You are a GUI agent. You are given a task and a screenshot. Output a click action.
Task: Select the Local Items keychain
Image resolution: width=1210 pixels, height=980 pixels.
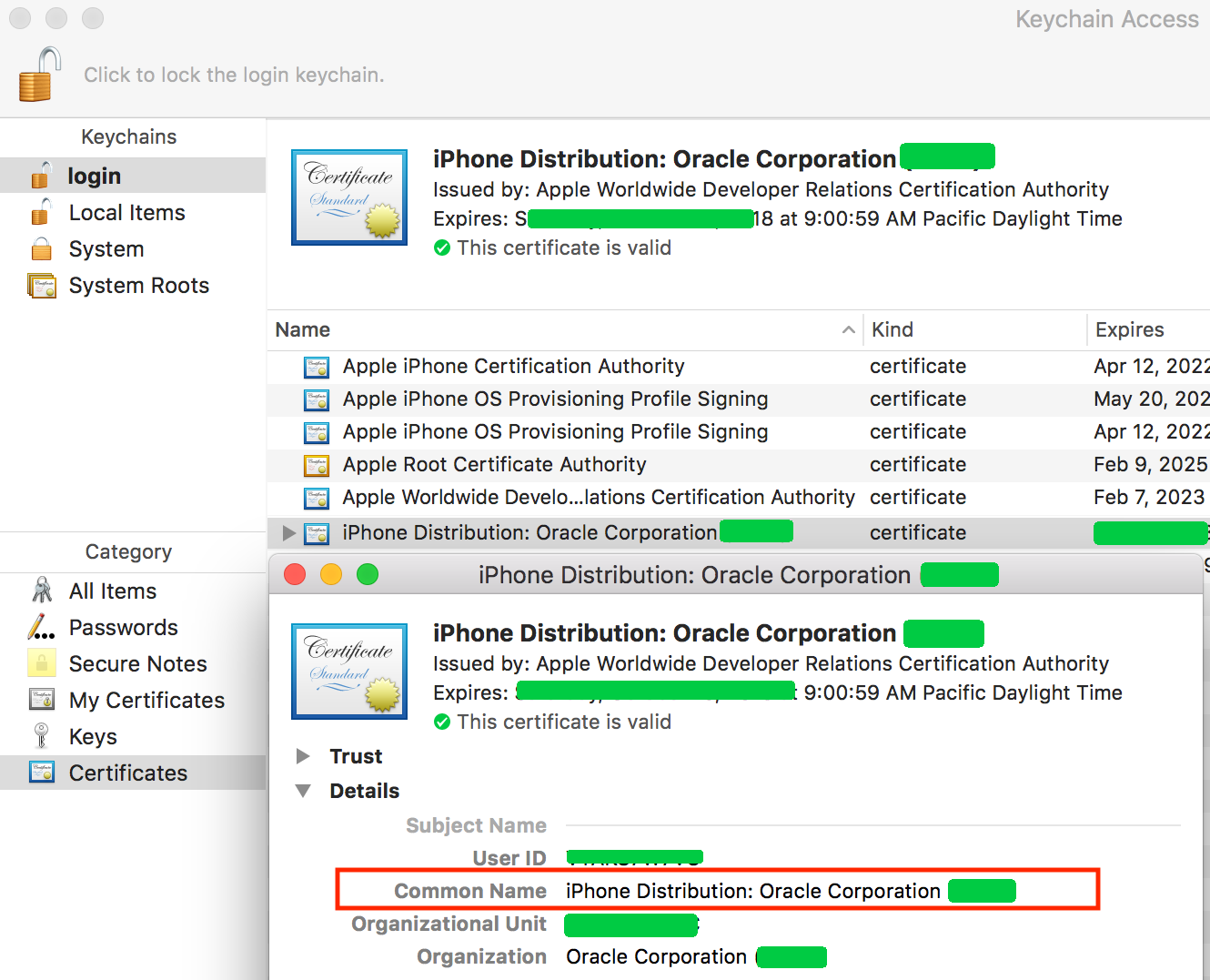tap(133, 212)
